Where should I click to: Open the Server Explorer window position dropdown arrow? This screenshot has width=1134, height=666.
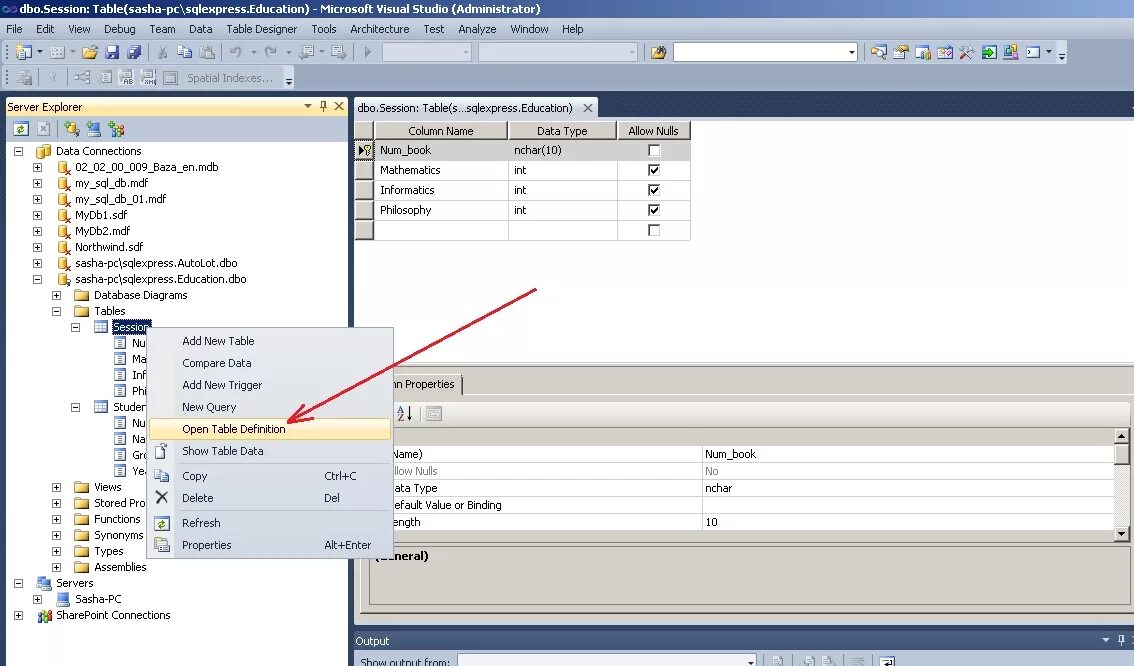tap(308, 106)
